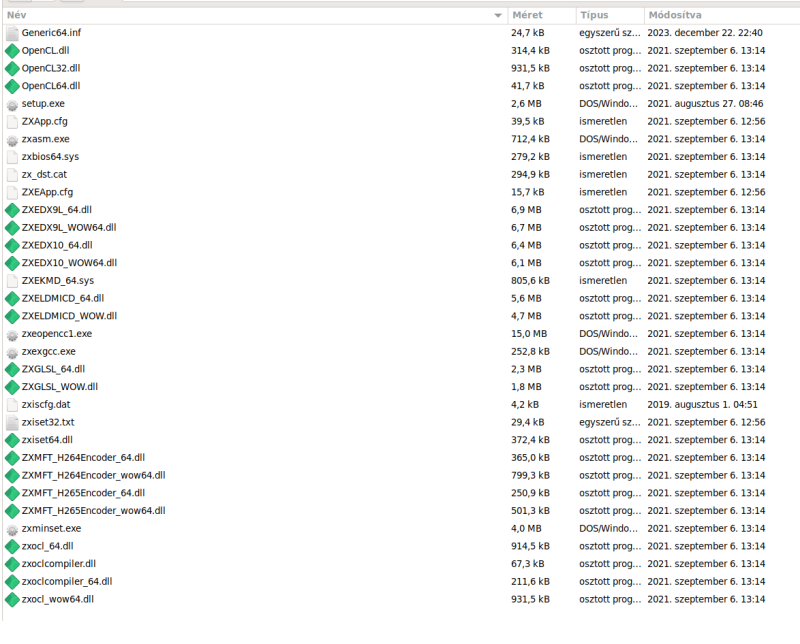
Task: Click the 6,9 MB size of ZXEDX9L_64.dll
Action: 526,210
